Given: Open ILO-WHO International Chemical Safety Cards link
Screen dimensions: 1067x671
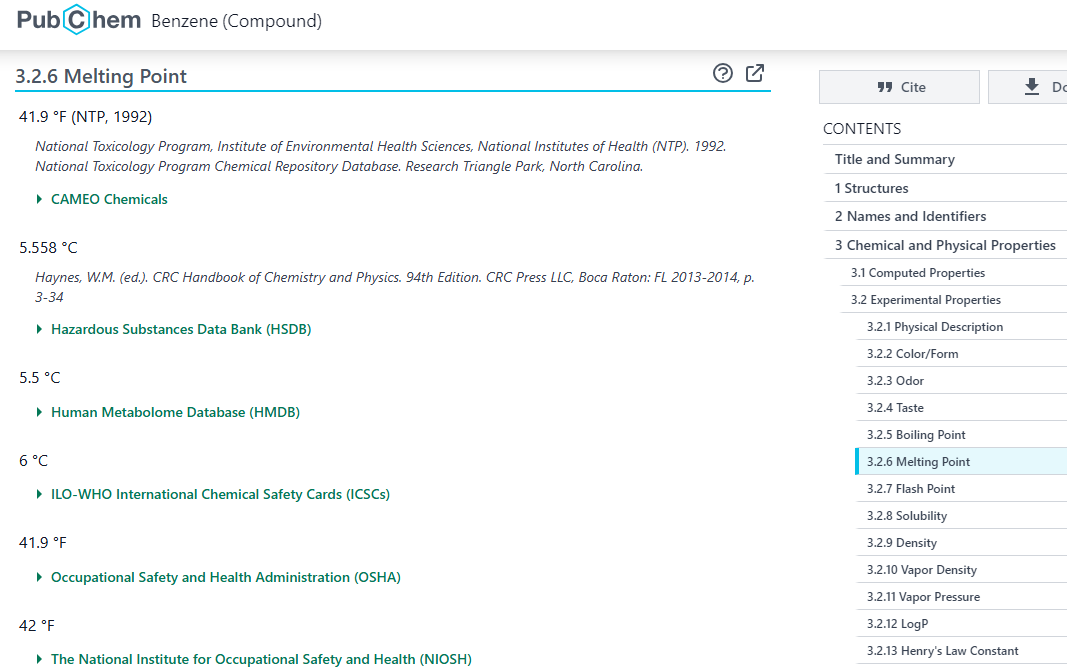Looking at the screenshot, I should [x=220, y=494].
